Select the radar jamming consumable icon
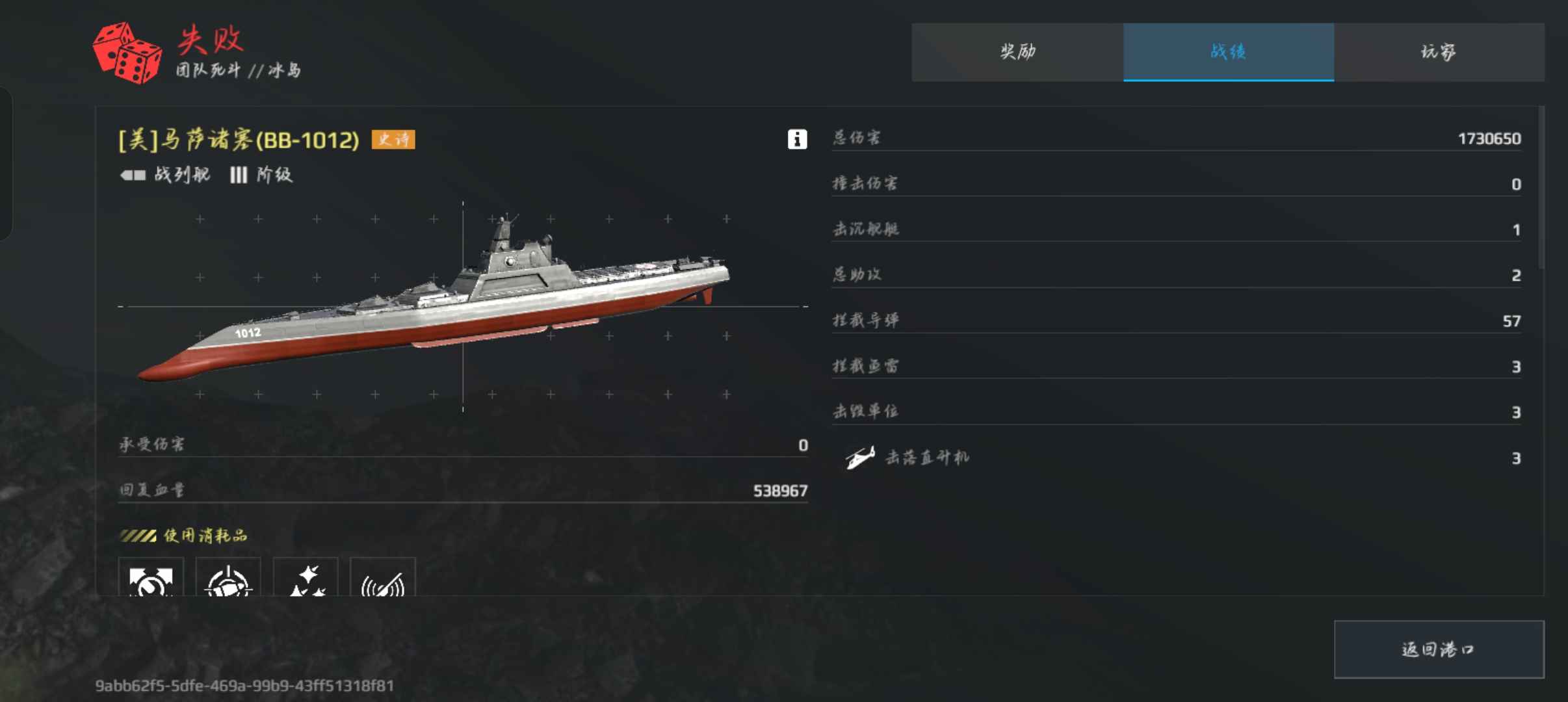The width and height of the screenshot is (1568, 702). (x=382, y=578)
